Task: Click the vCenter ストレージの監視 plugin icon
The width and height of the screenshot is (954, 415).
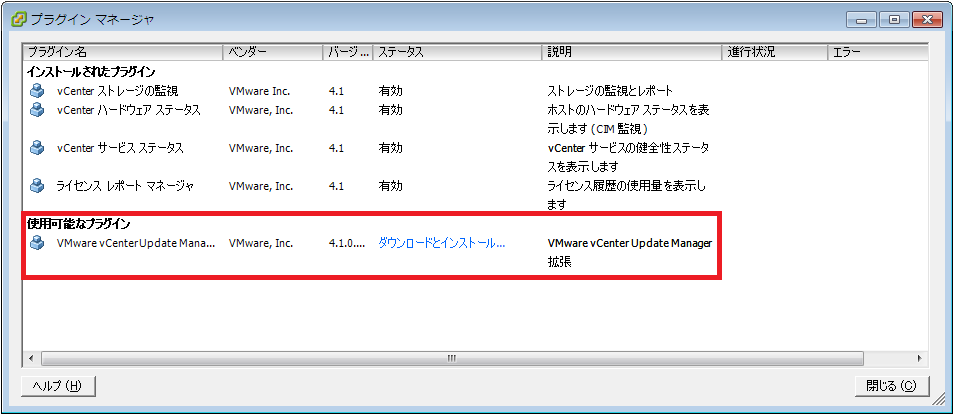Action: pyautogui.click(x=37, y=91)
